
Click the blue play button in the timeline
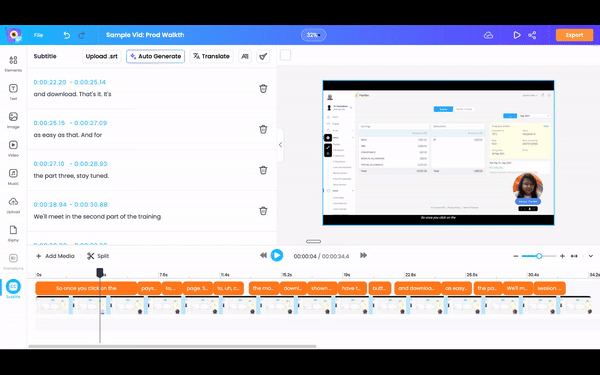(277, 255)
